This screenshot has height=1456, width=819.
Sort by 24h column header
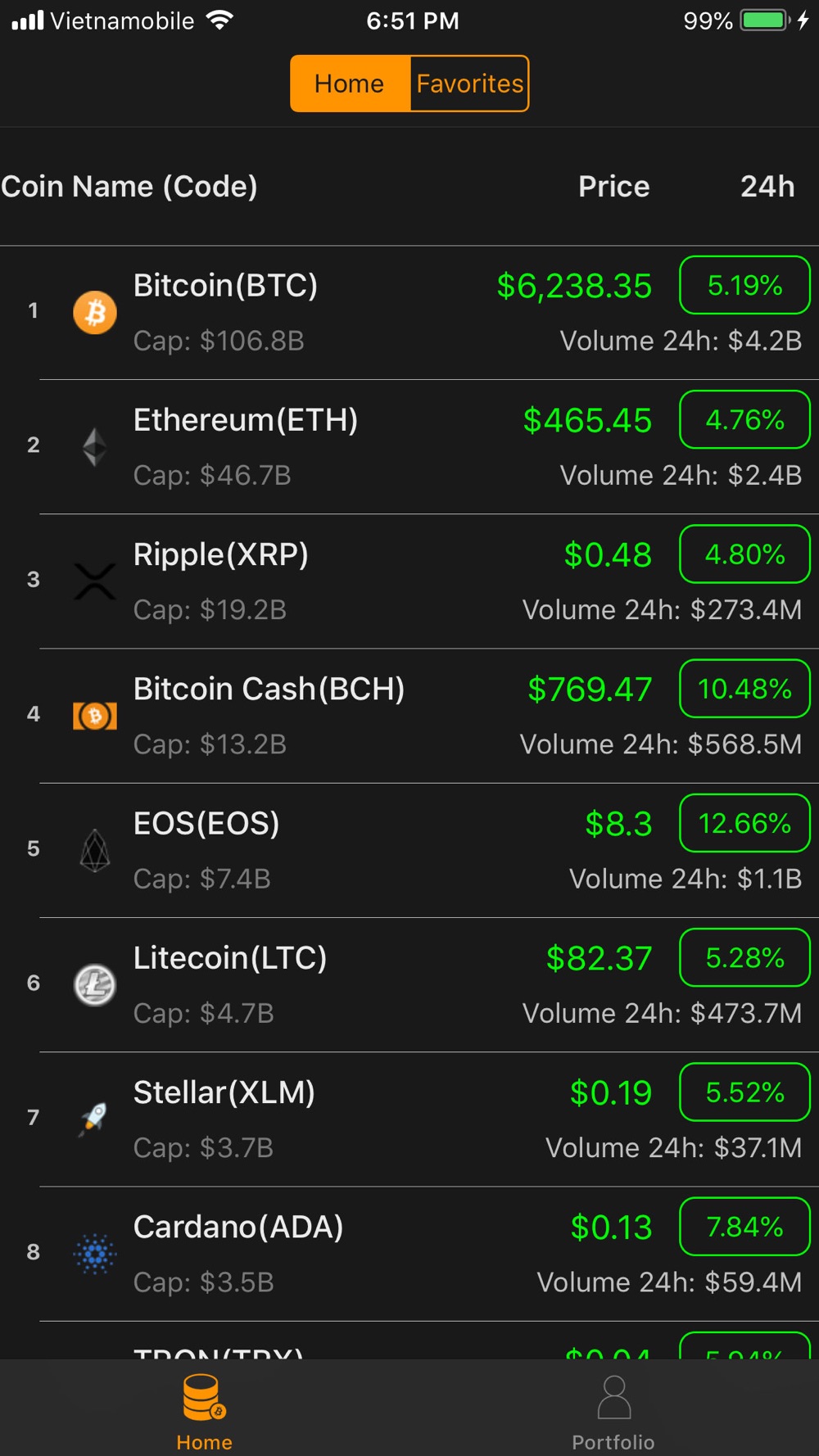click(x=767, y=187)
